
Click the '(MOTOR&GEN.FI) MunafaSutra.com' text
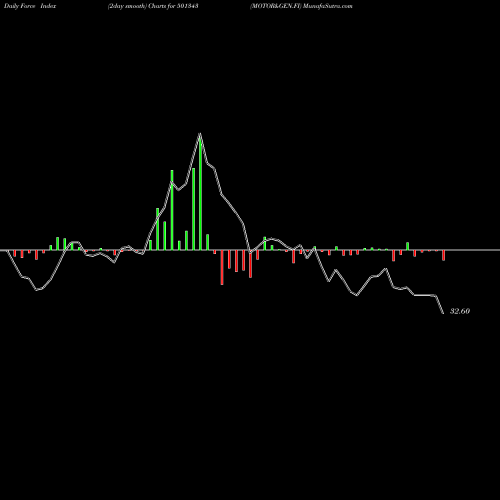point(301,6)
